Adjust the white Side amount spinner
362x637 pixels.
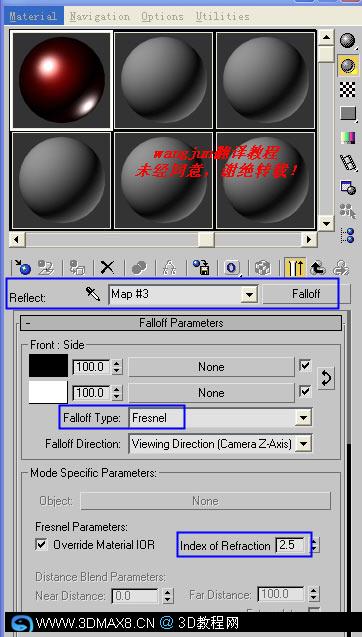(x=117, y=393)
